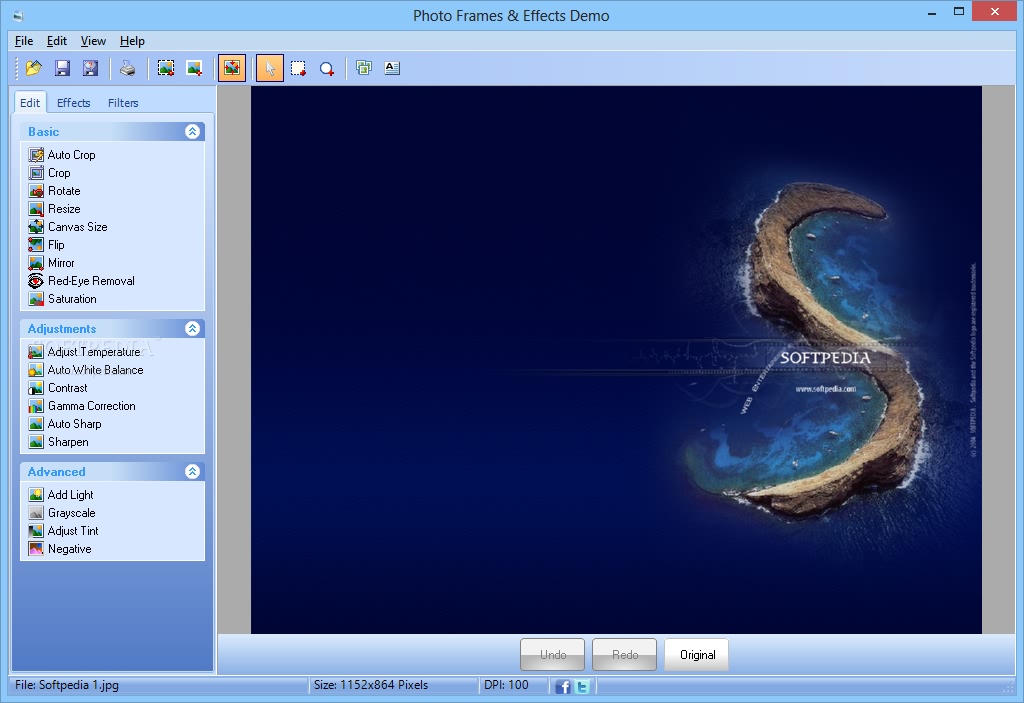The width and height of the screenshot is (1024, 703).
Task: Click the Original button
Action: [697, 655]
